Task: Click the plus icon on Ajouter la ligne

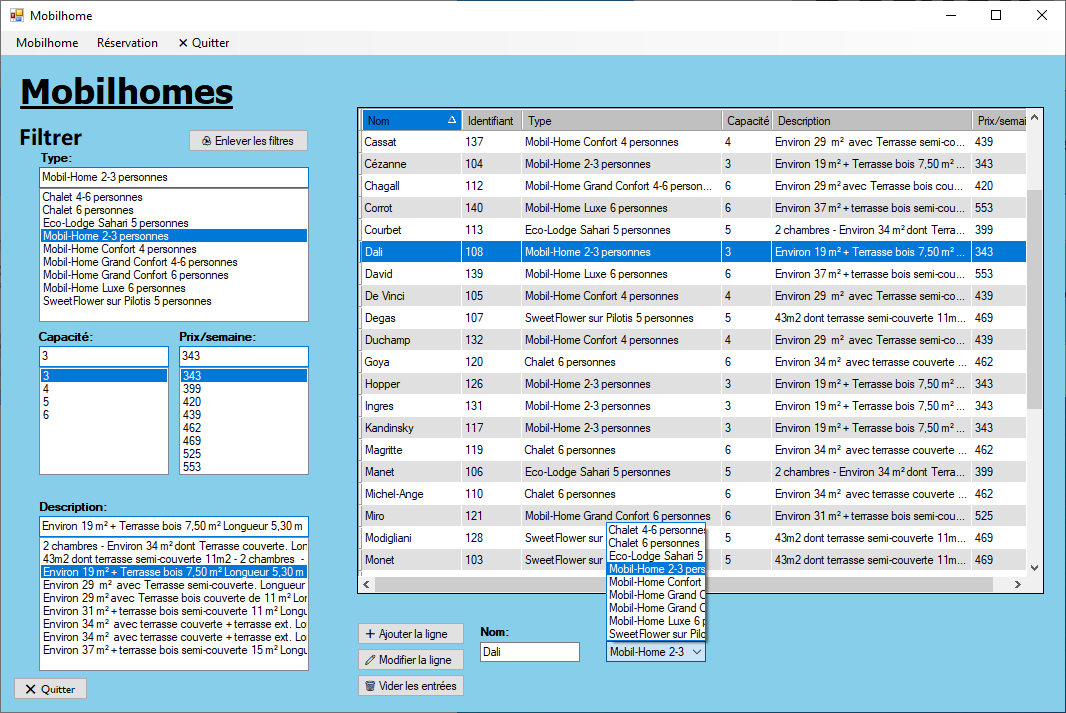Action: click(370, 634)
